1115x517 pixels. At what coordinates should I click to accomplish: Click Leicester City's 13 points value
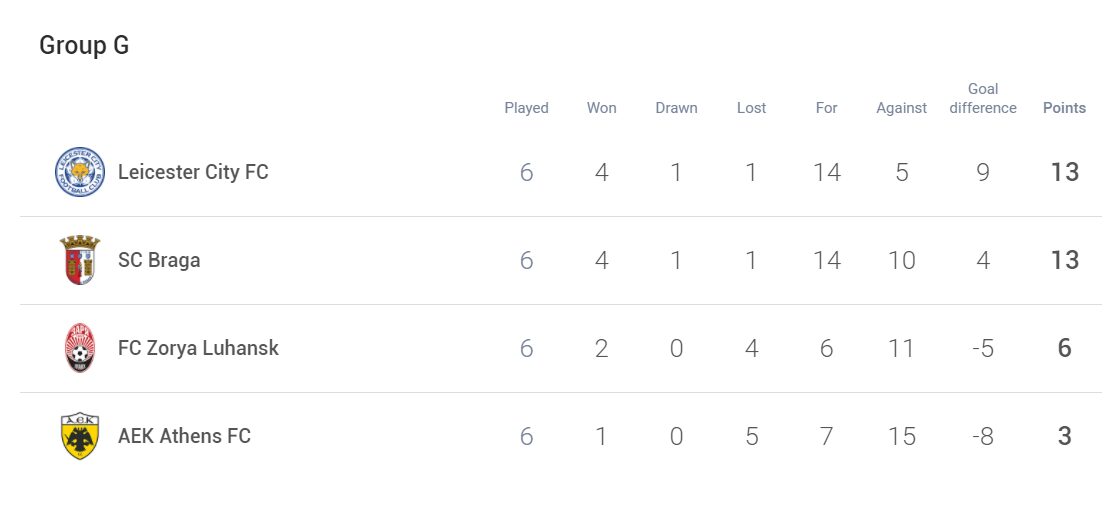(1065, 172)
